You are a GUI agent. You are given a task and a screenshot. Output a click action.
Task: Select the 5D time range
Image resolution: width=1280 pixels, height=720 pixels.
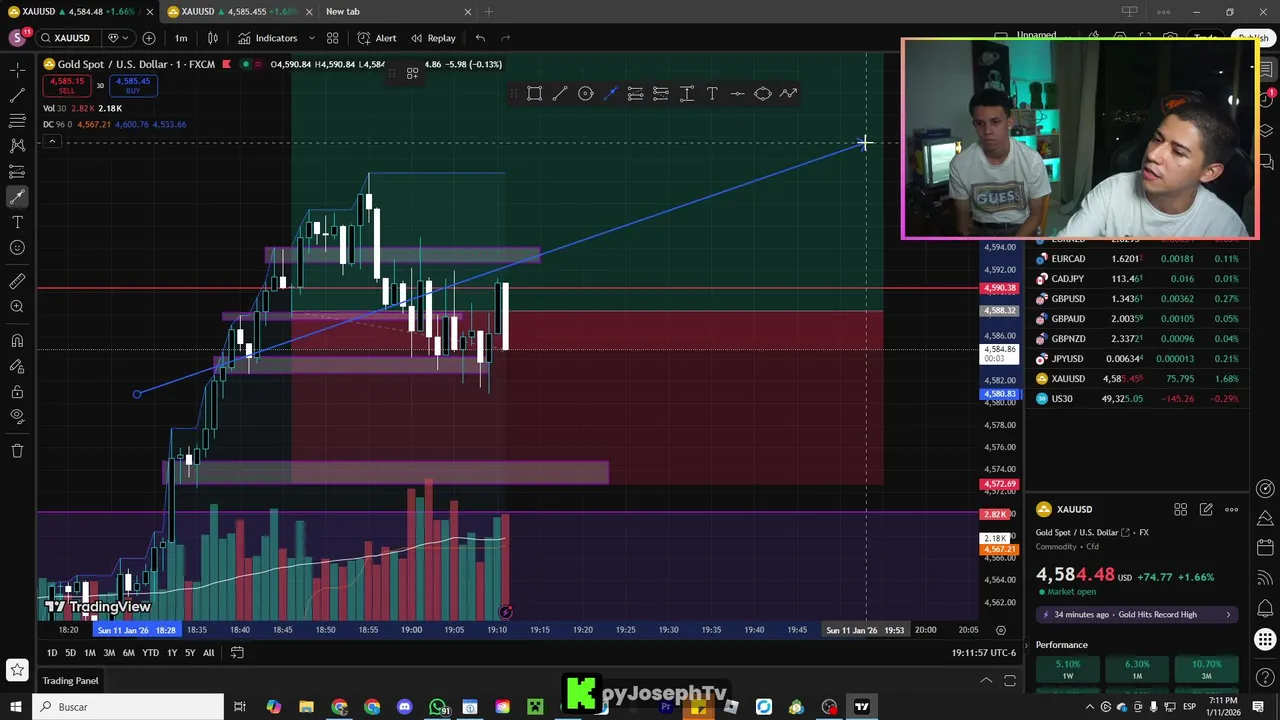70,653
